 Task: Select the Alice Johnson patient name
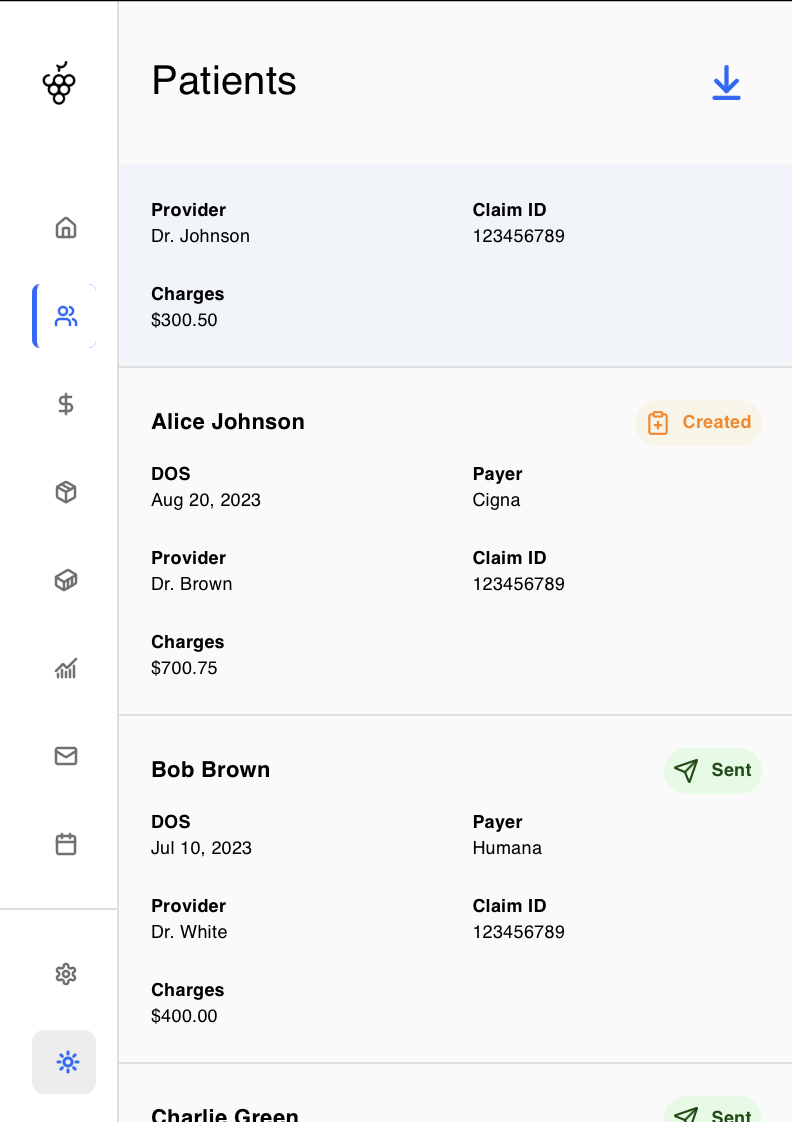click(x=228, y=422)
